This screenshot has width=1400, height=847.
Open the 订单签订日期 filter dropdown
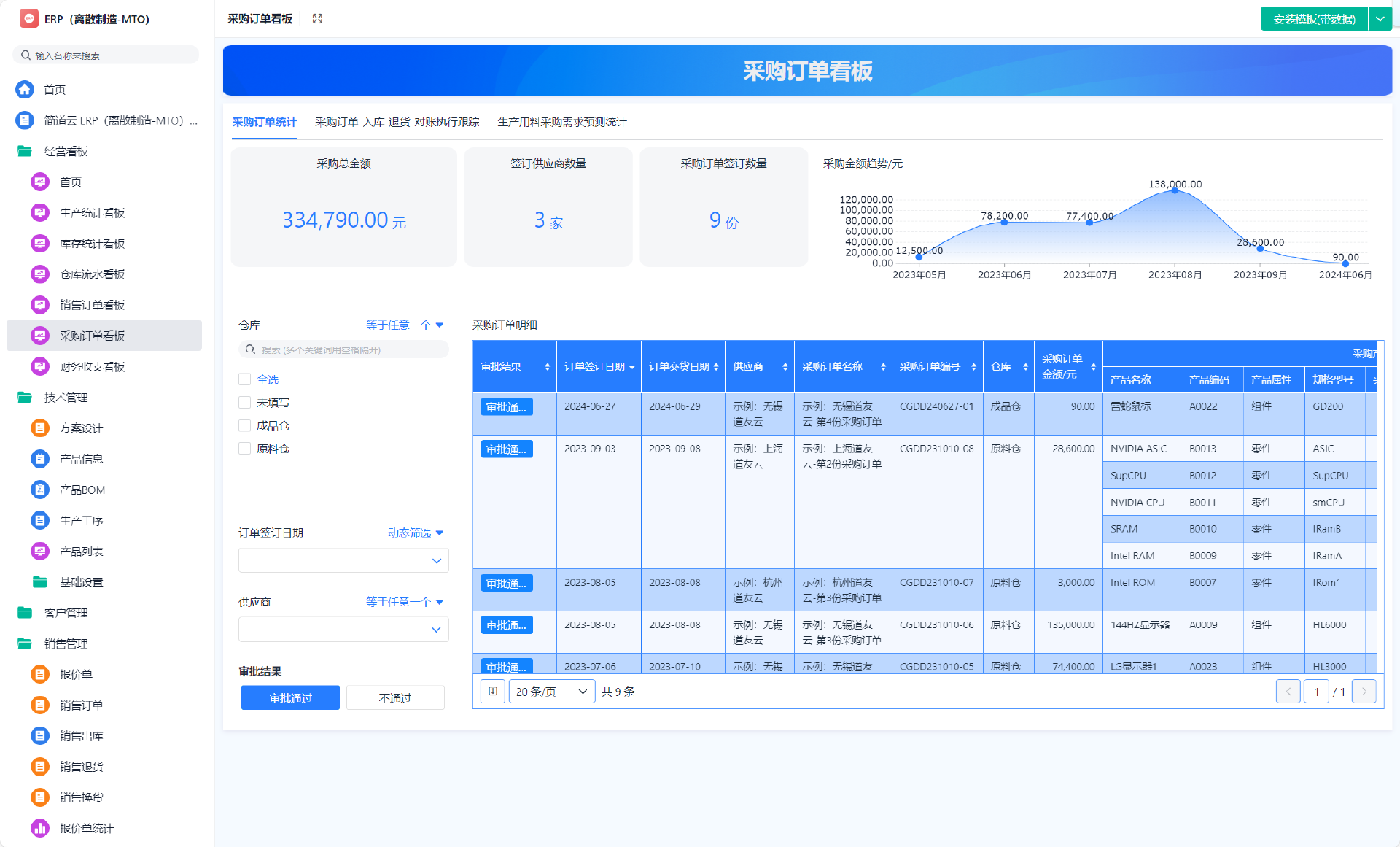point(343,560)
